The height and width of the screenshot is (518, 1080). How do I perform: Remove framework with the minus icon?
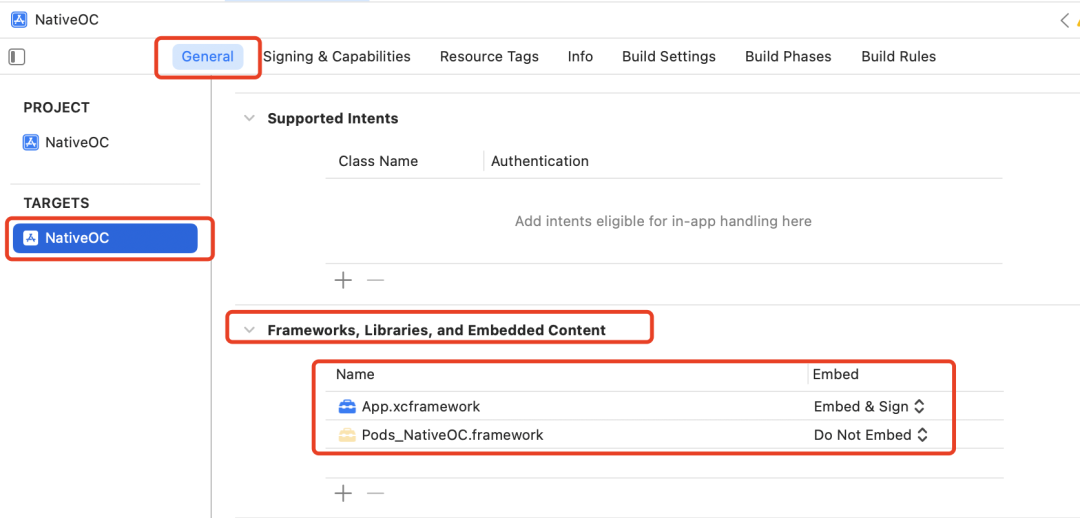(x=375, y=493)
